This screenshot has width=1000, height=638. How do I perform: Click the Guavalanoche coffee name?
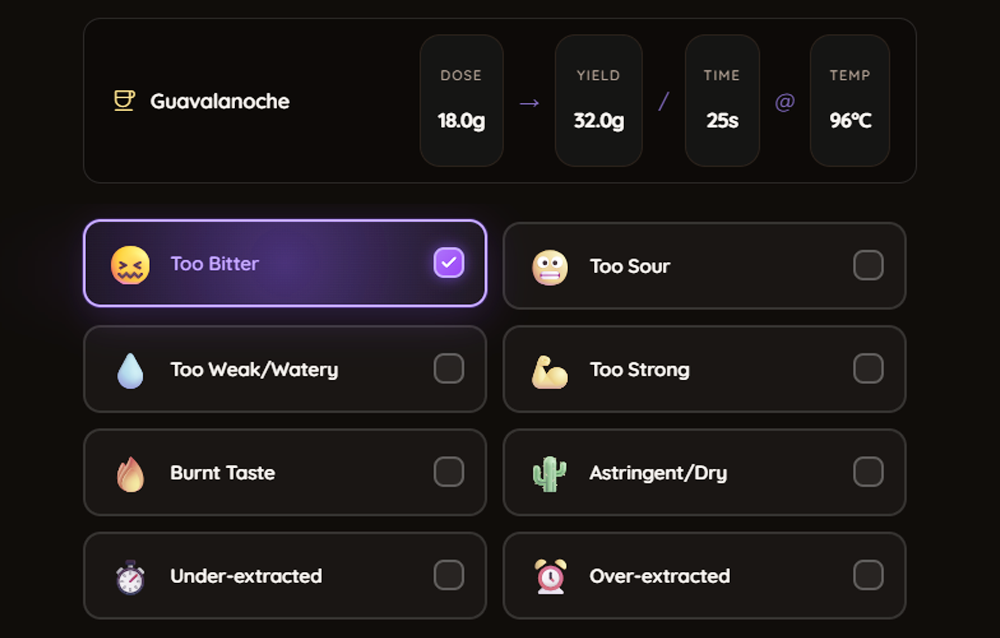[220, 101]
